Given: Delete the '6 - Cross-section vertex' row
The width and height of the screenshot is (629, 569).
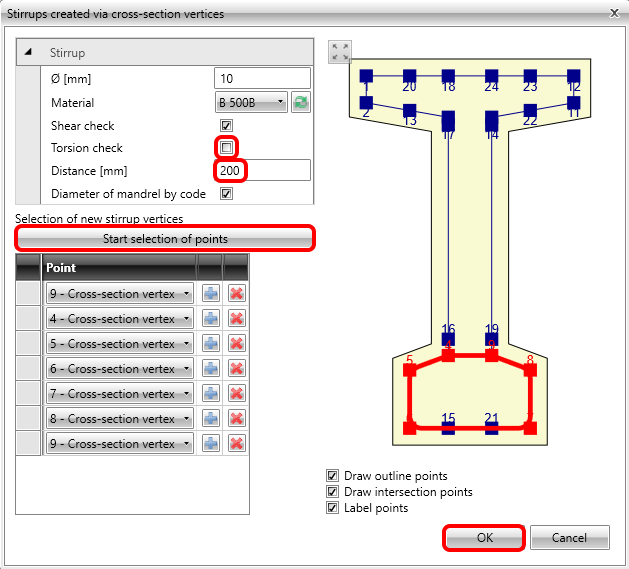Looking at the screenshot, I should (x=237, y=368).
